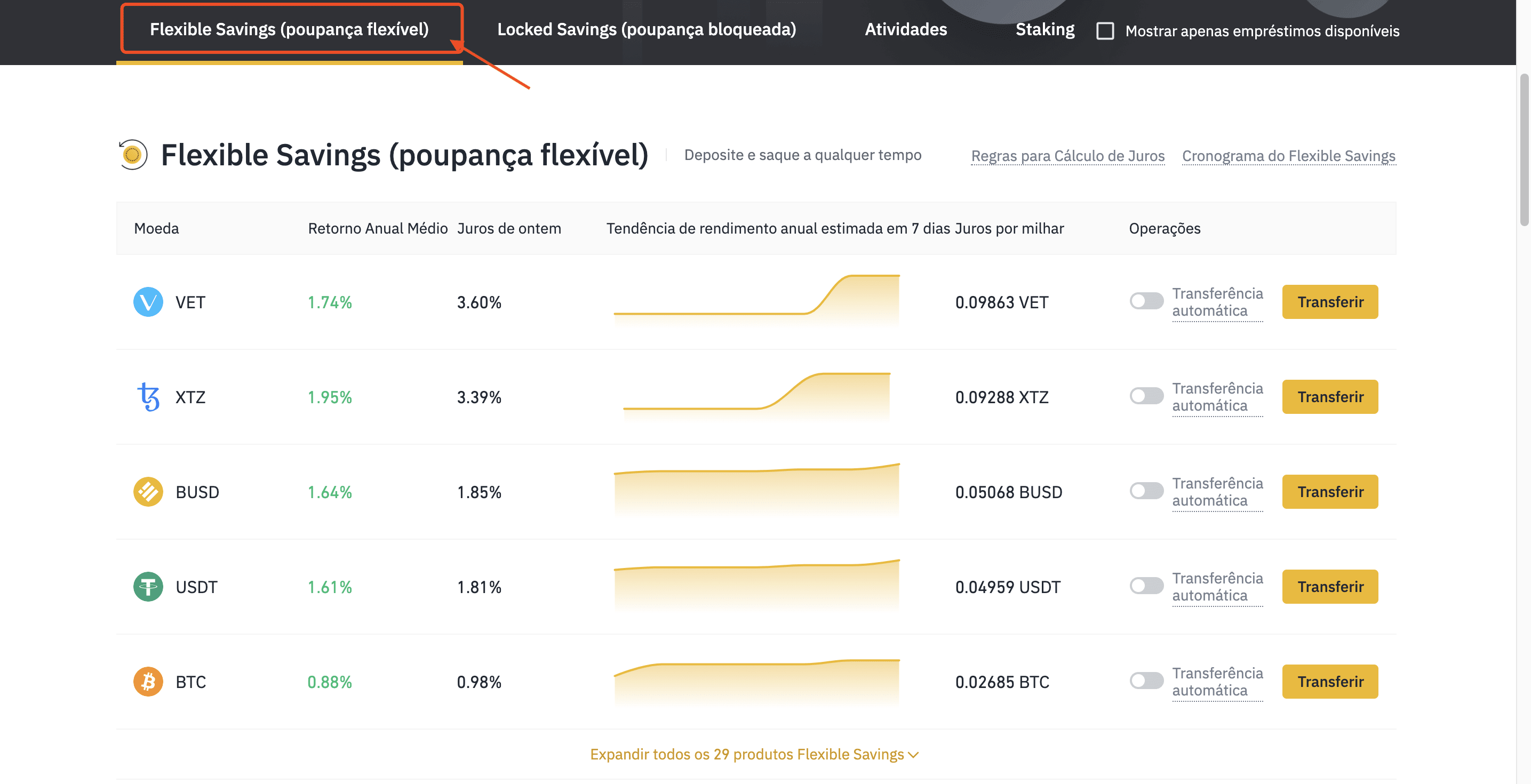Click the 'Retorno Anual Médio' column header
Screen dimensions: 1531x784
pyautogui.click(x=377, y=228)
